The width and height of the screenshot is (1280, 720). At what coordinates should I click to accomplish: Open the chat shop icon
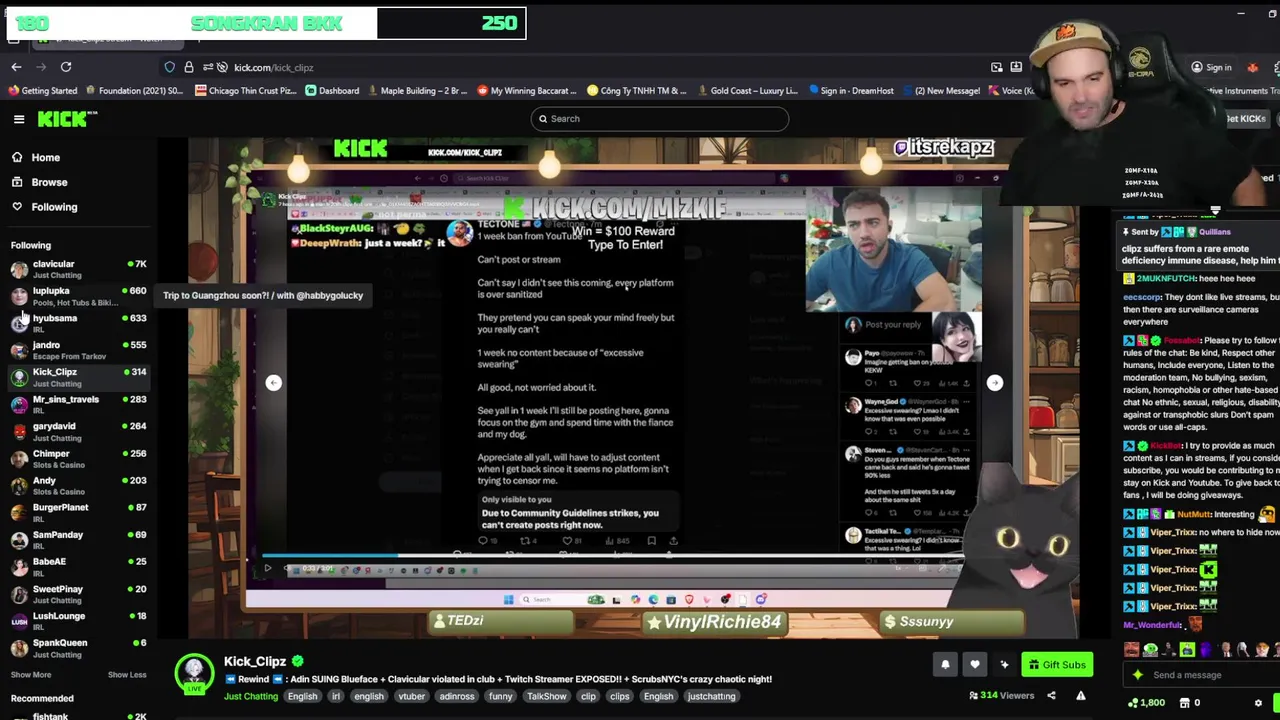1184,703
